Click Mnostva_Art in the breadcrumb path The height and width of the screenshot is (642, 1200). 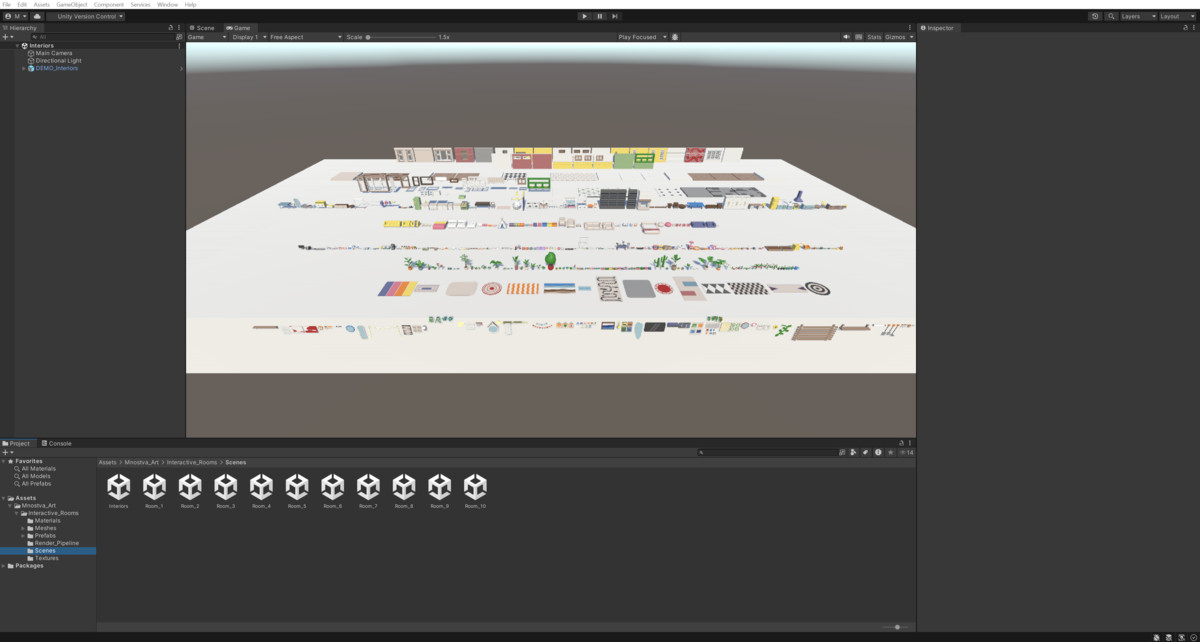tap(143, 462)
